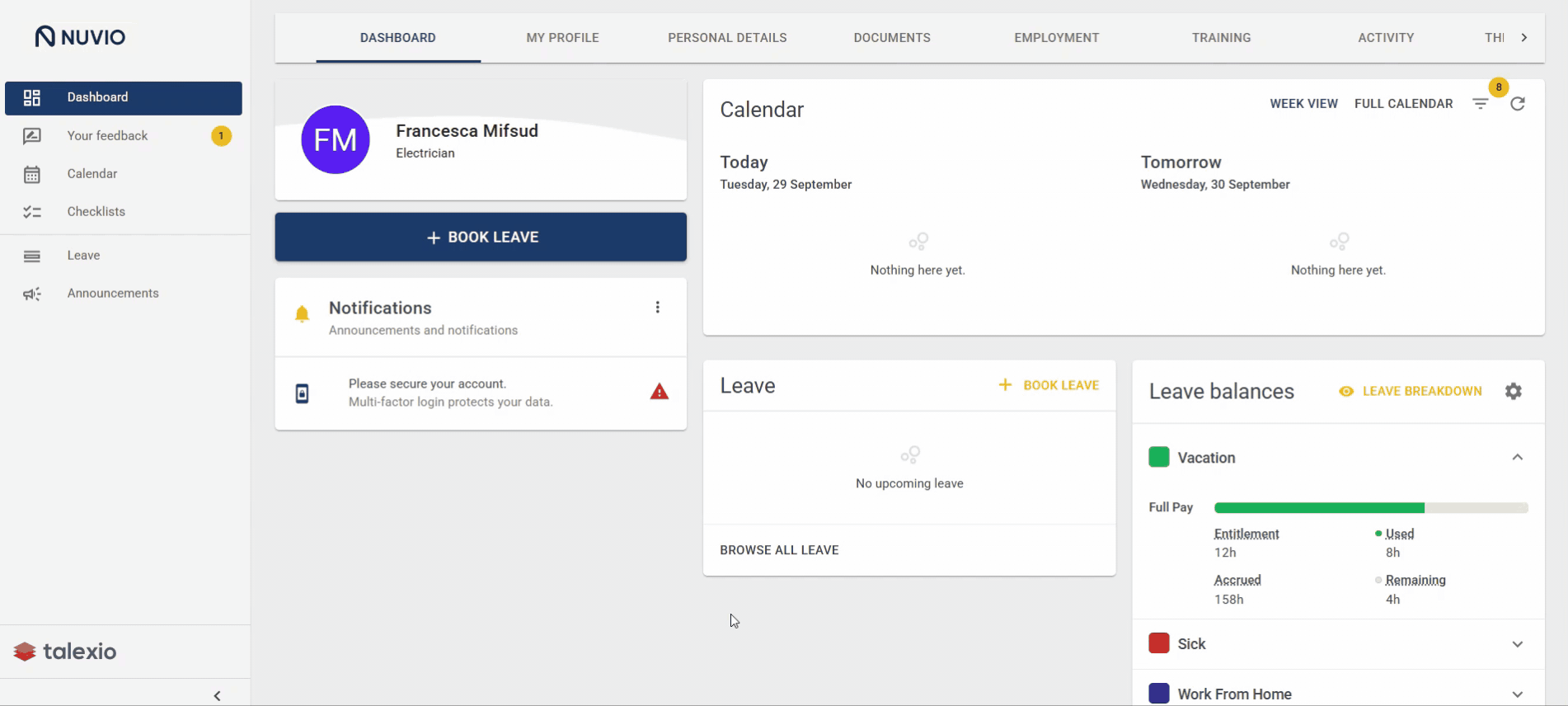Click the Nuvio logo
Screen dimensions: 1568x706
(x=80, y=36)
